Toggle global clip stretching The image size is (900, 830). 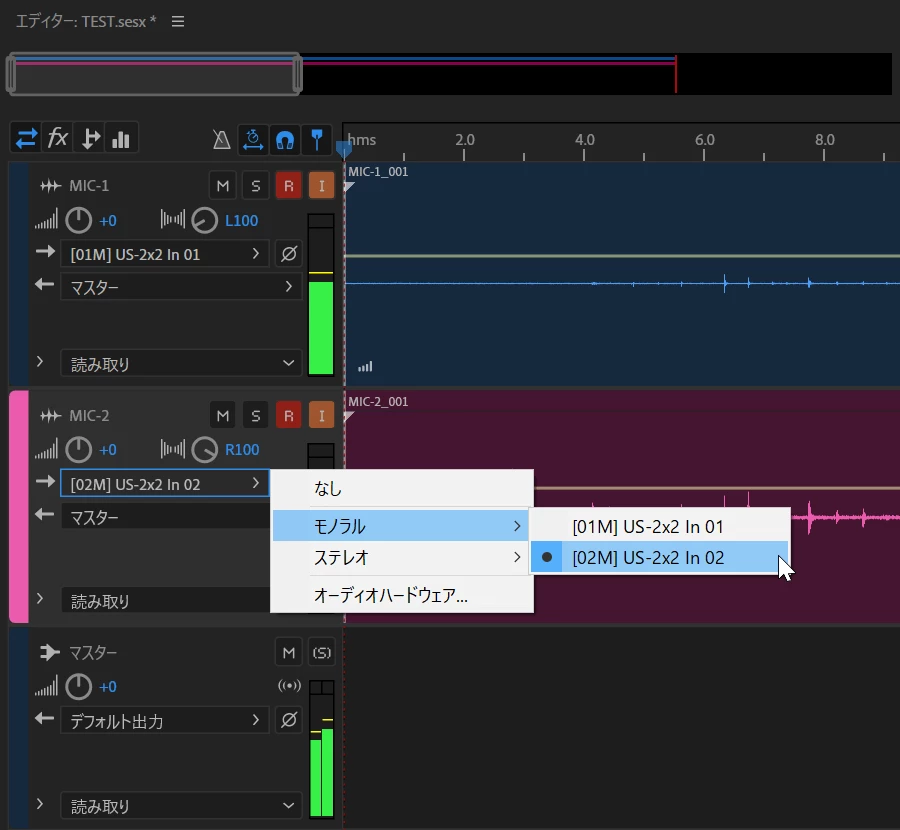[x=253, y=139]
